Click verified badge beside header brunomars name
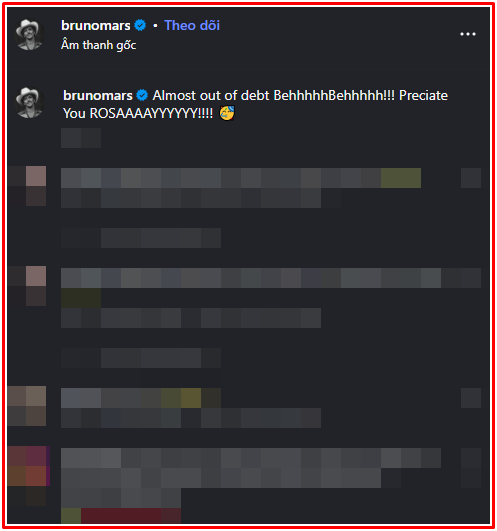This screenshot has height=531, width=497. click(140, 25)
